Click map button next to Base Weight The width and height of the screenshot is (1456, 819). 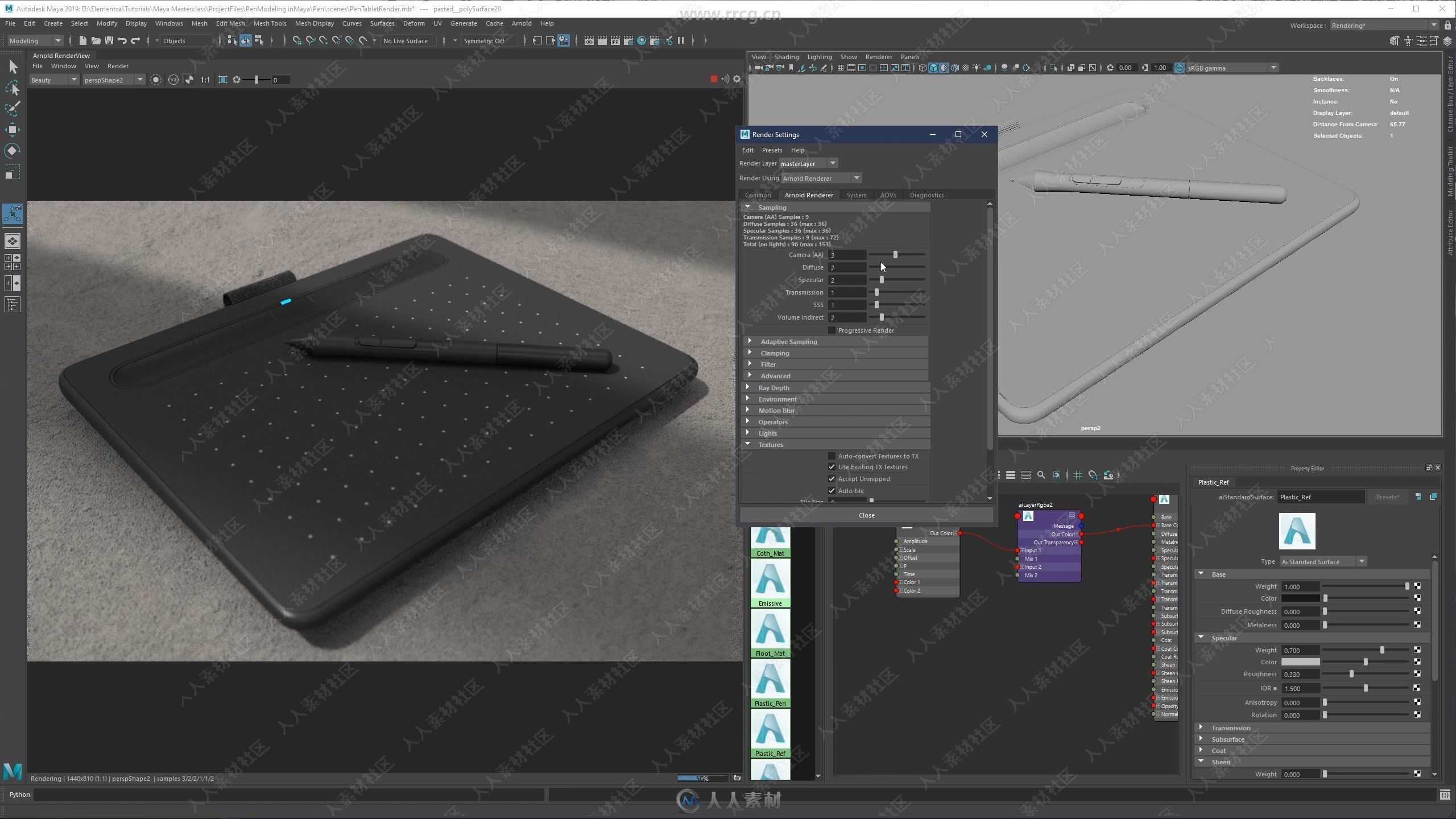(x=1417, y=586)
